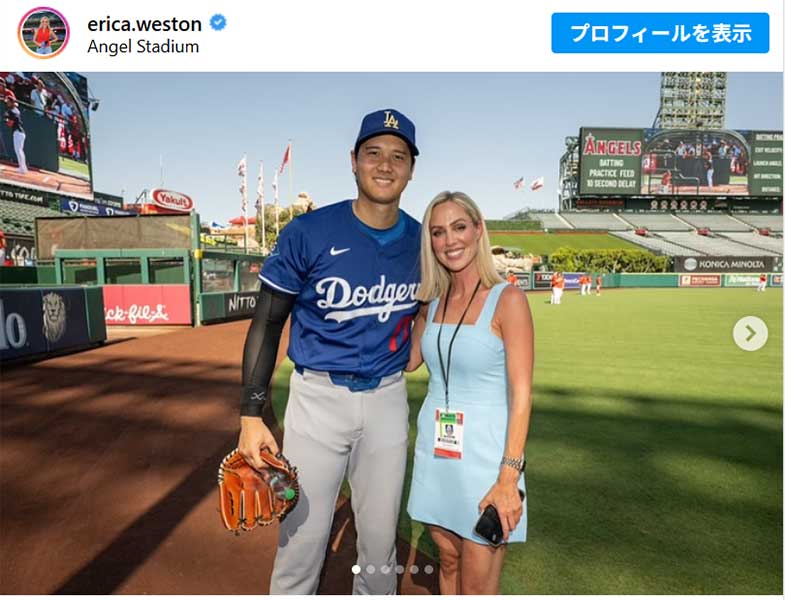Click the LA cap logo in the photo
The image size is (785, 600).
coord(390,121)
